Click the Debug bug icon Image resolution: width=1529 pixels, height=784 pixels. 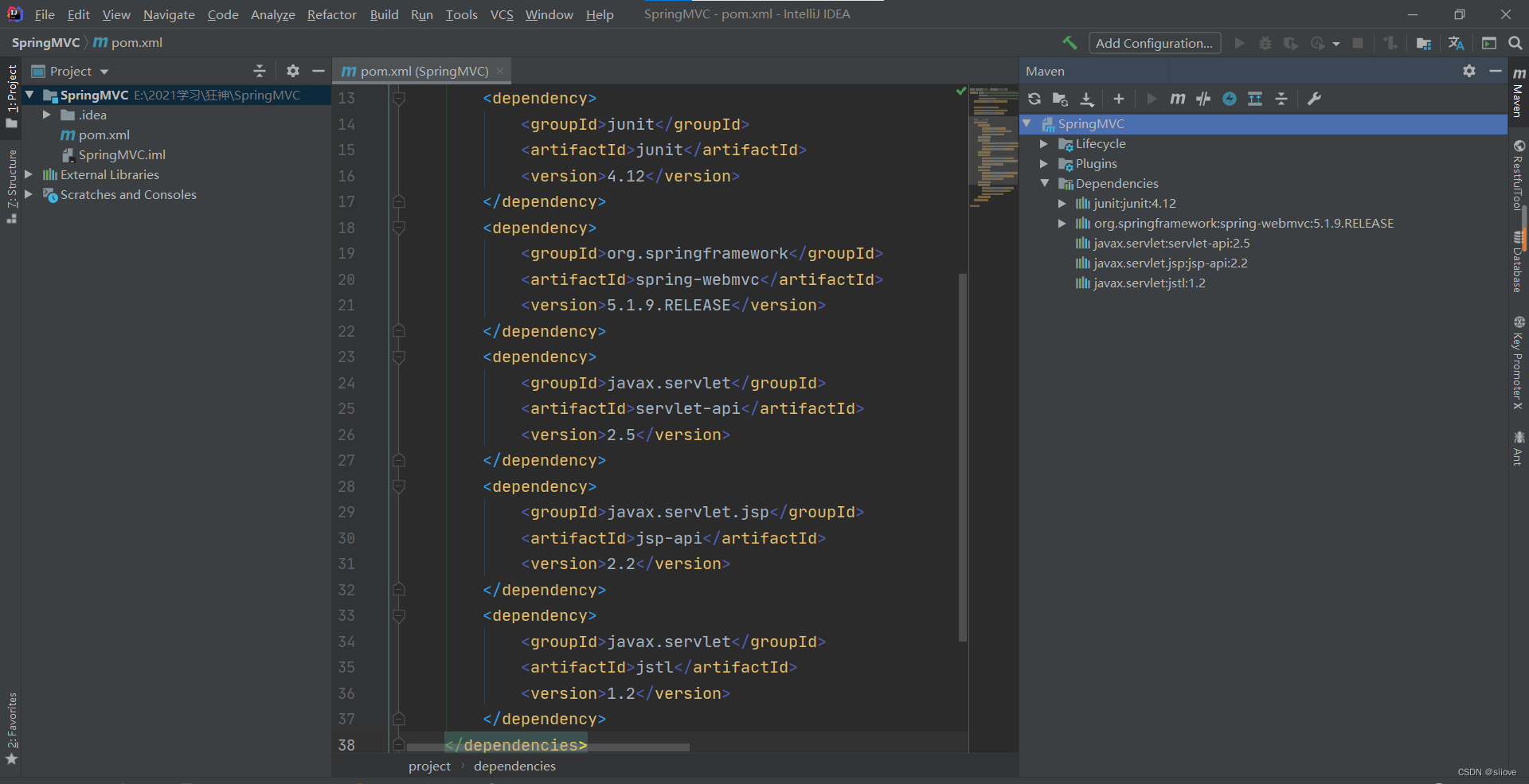point(1265,43)
